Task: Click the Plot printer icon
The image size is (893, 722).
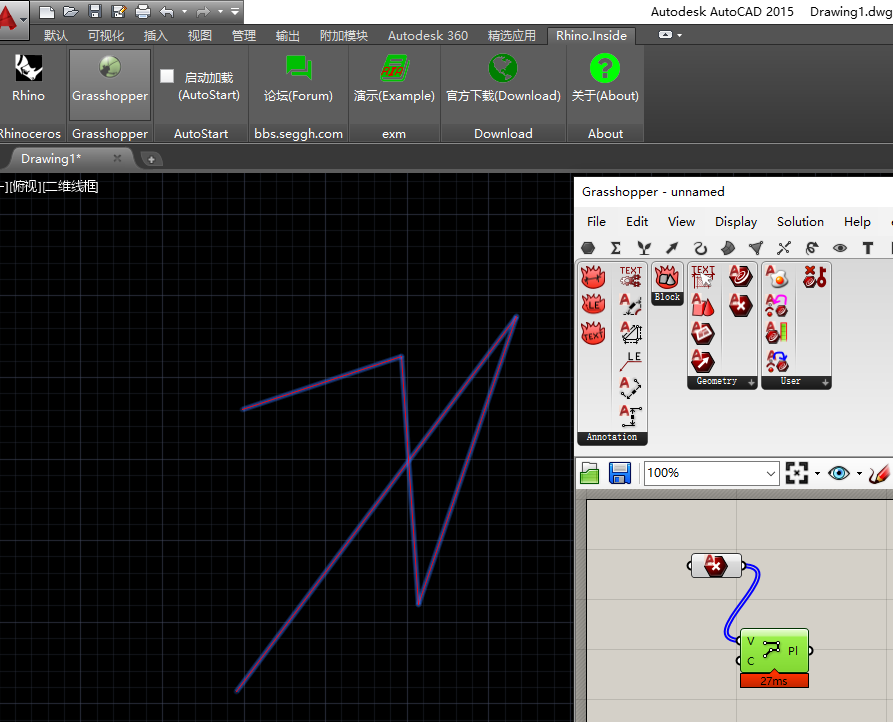Action: point(142,11)
